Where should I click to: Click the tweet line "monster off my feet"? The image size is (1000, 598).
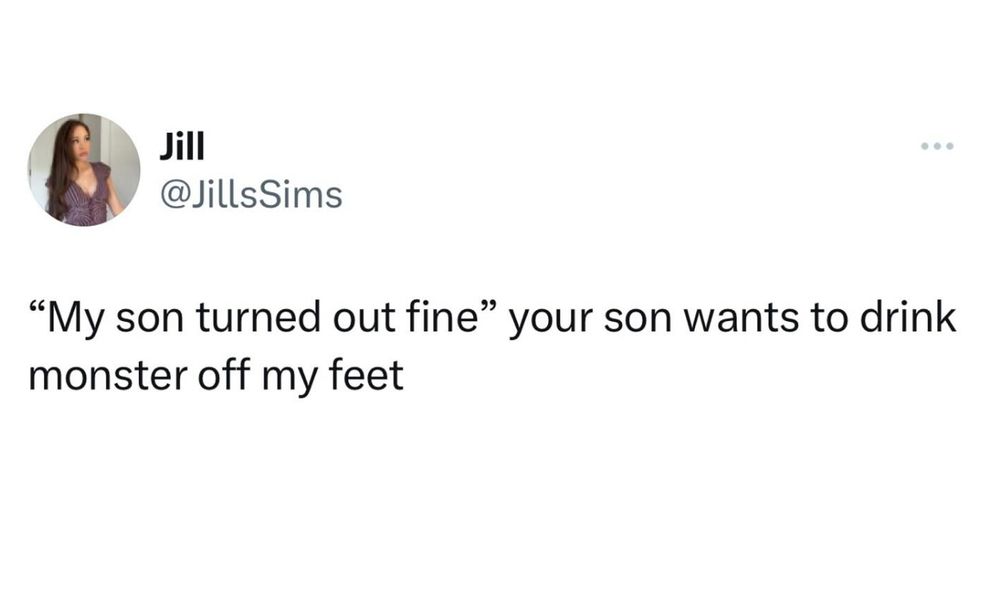(216, 376)
